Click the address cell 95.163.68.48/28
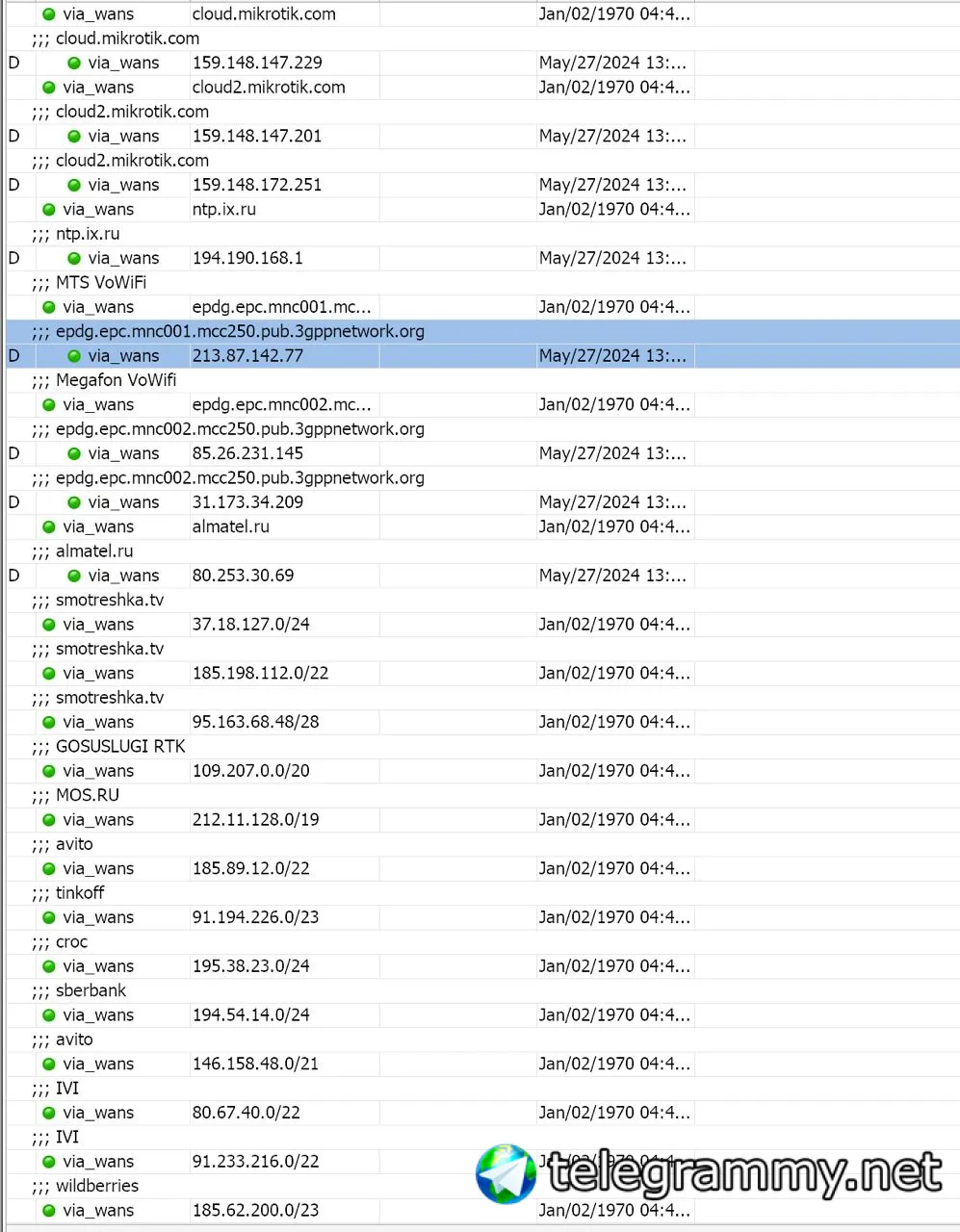The height and width of the screenshot is (1232, 960). pos(255,722)
